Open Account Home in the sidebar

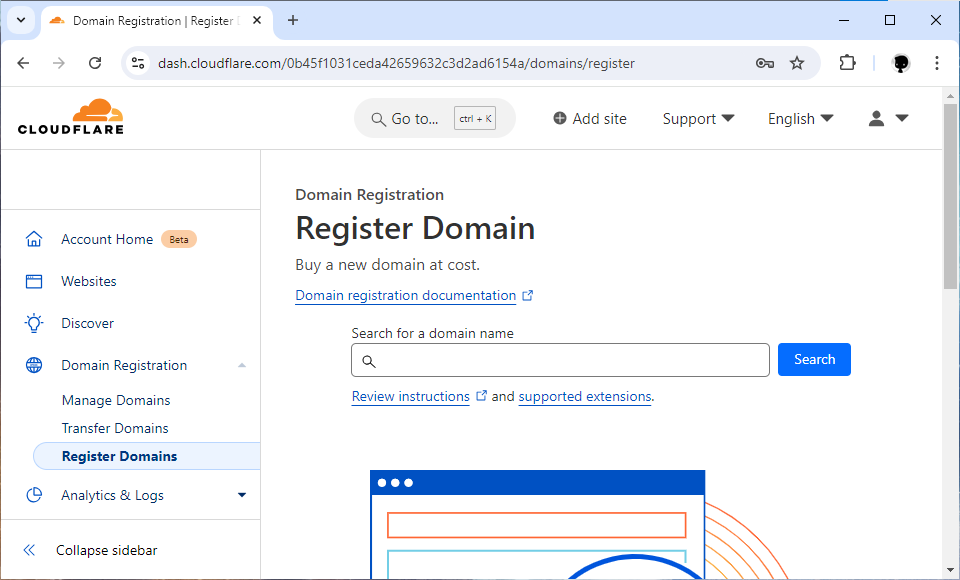coord(107,239)
